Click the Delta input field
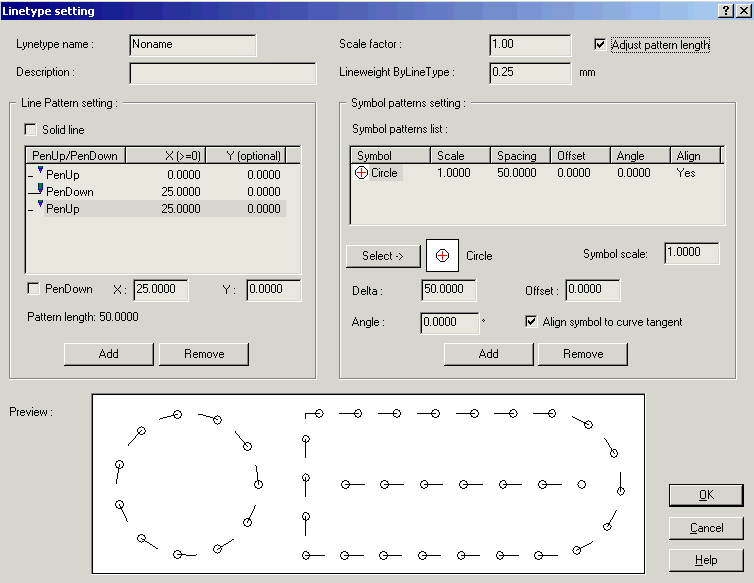This screenshot has width=754, height=583. tap(449, 290)
